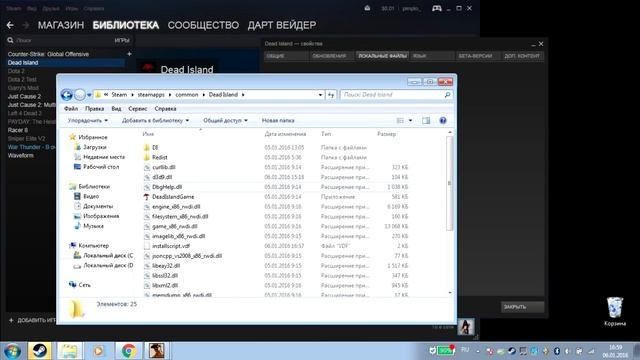Select the DI folder icon
Viewport: 640px width, 360px height.
pyautogui.click(x=147, y=147)
